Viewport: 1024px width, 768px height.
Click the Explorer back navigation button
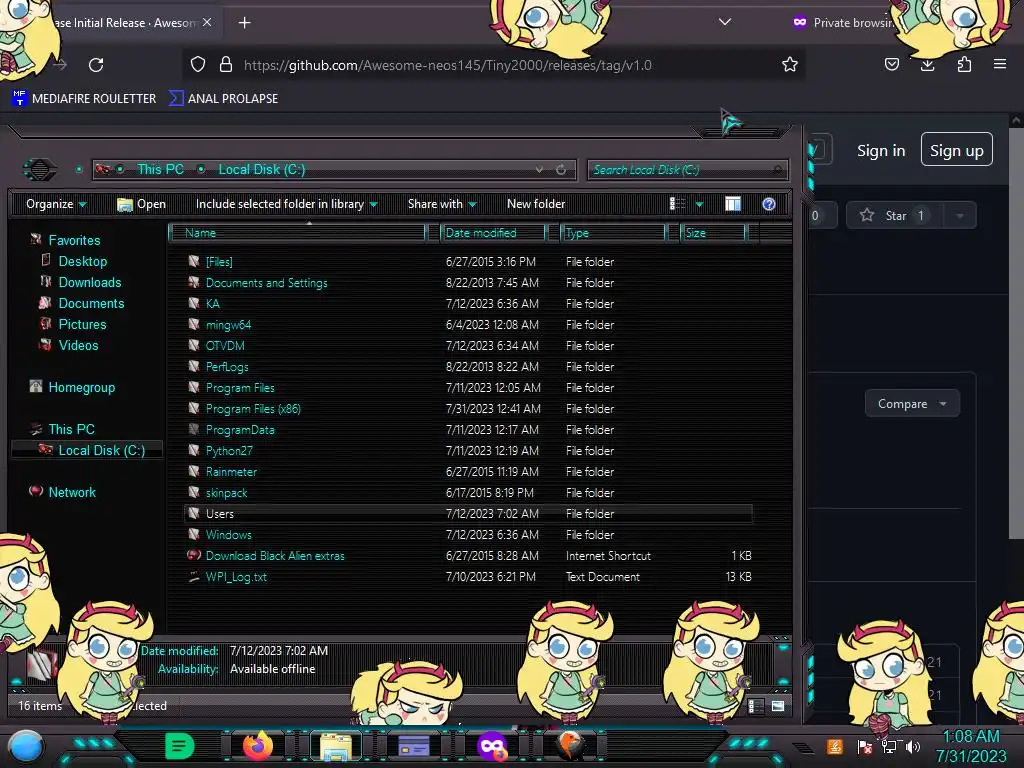click(x=40, y=170)
